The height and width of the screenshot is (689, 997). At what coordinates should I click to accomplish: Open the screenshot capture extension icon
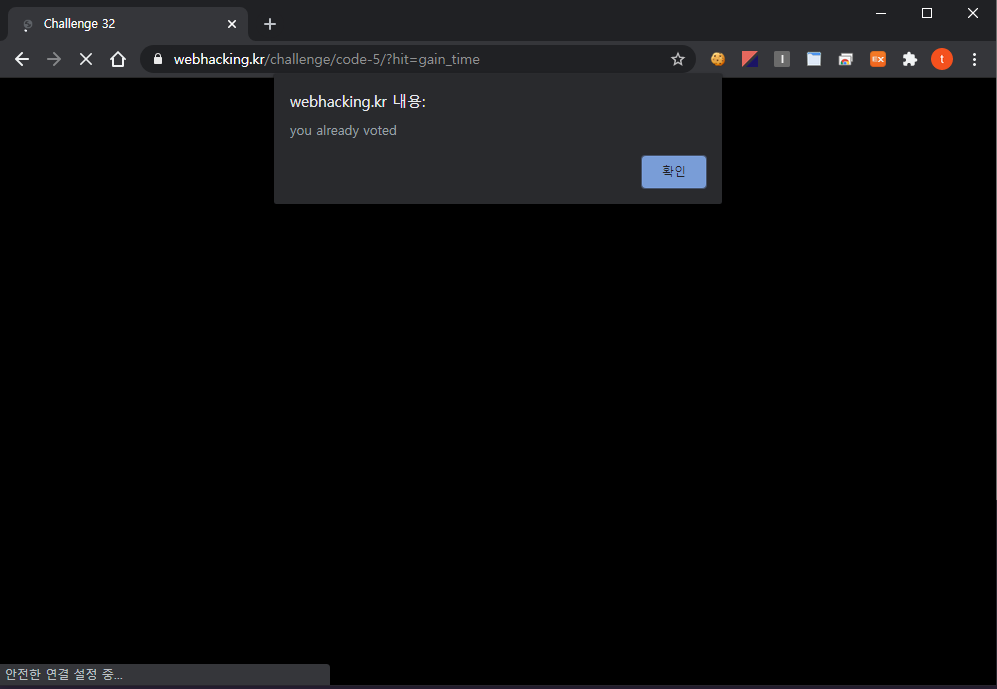[x=845, y=59]
